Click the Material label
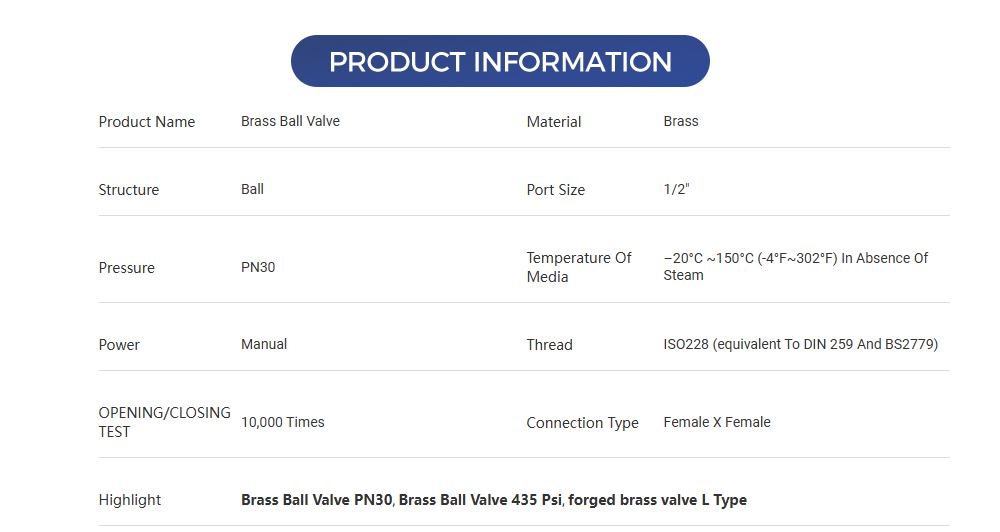Image resolution: width=1000 pixels, height=532 pixels. pos(554,122)
